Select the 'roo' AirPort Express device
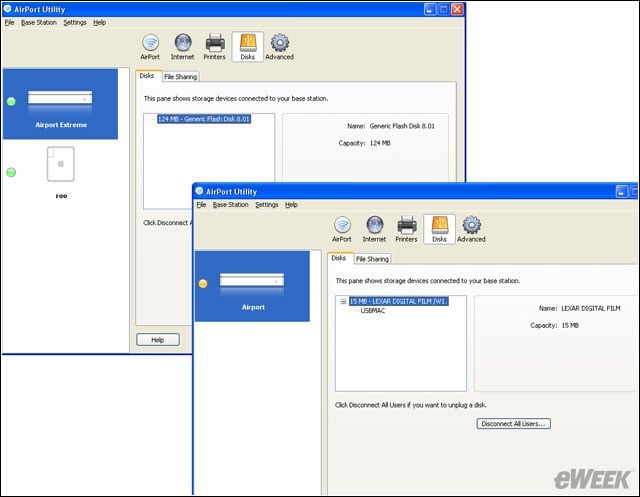 (61, 172)
